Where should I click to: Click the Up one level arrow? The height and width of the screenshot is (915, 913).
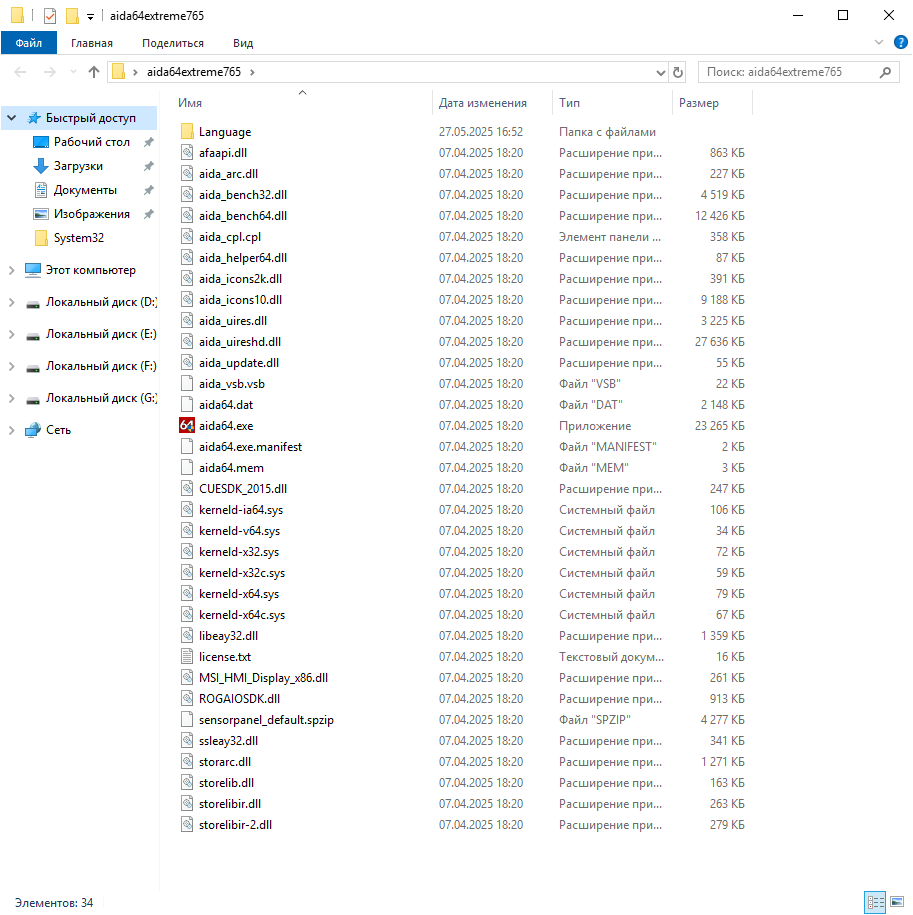pos(93,72)
